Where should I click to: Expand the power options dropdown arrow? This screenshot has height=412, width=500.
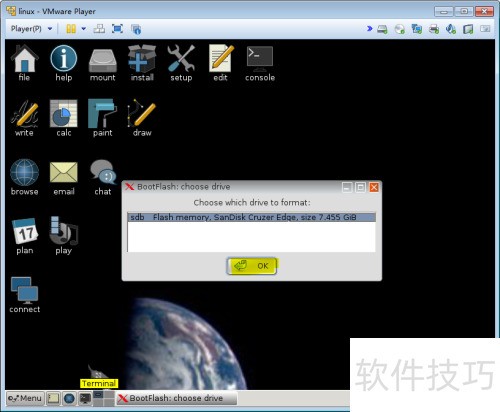point(84,29)
